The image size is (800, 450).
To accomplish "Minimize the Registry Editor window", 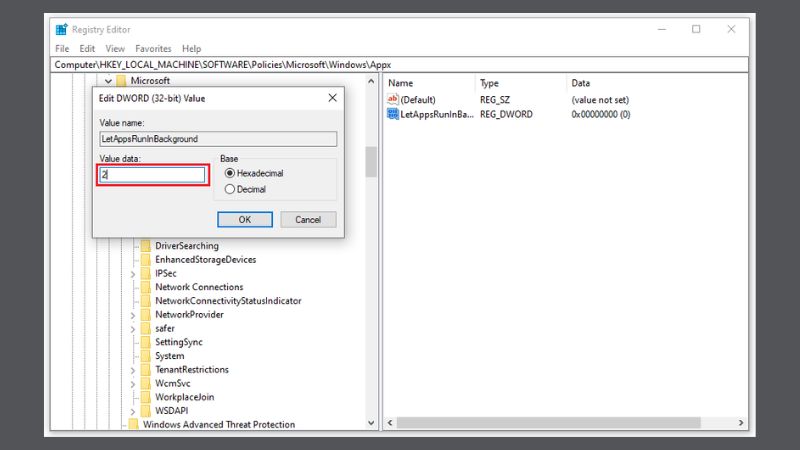I will (662, 29).
